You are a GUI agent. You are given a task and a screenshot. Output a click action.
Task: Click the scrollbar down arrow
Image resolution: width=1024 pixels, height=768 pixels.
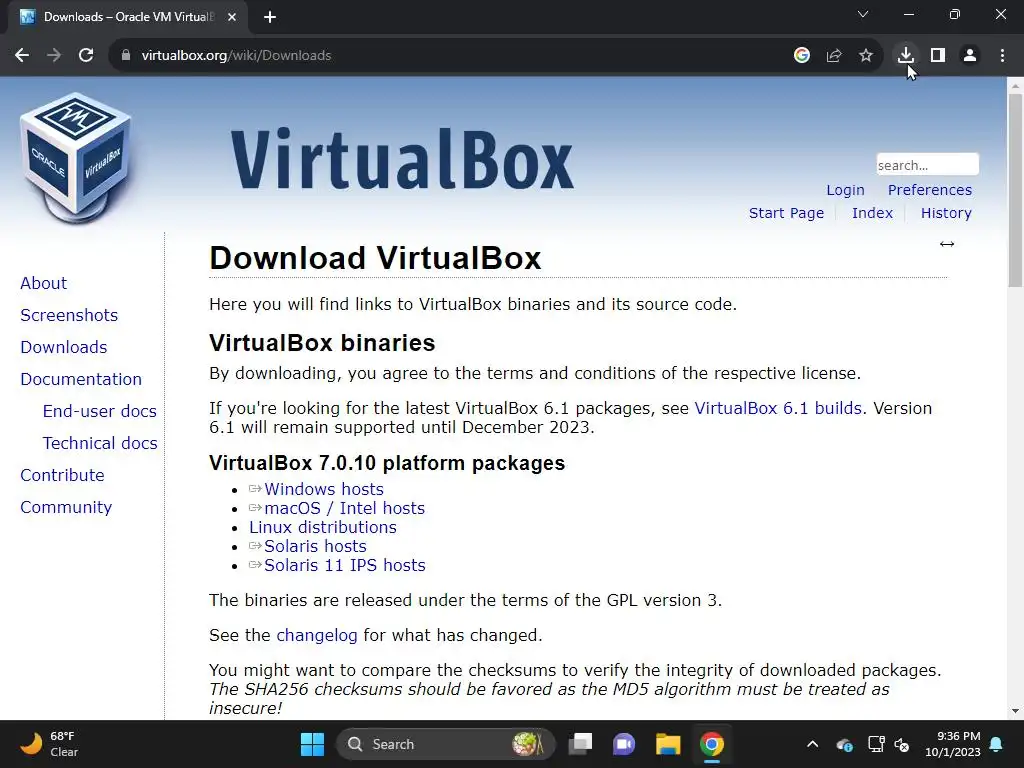click(x=1015, y=711)
